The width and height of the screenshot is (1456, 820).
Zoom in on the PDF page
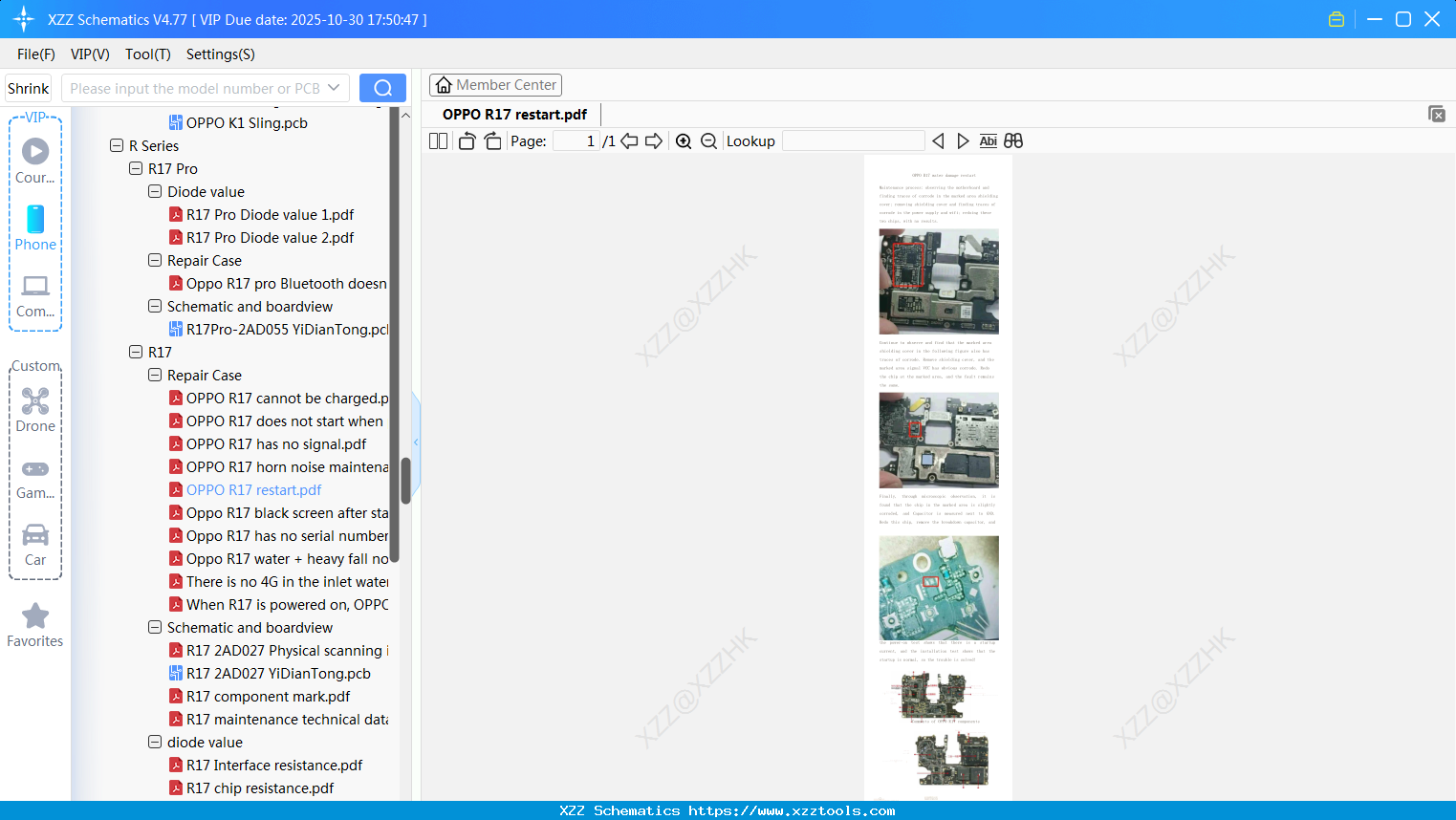(684, 140)
